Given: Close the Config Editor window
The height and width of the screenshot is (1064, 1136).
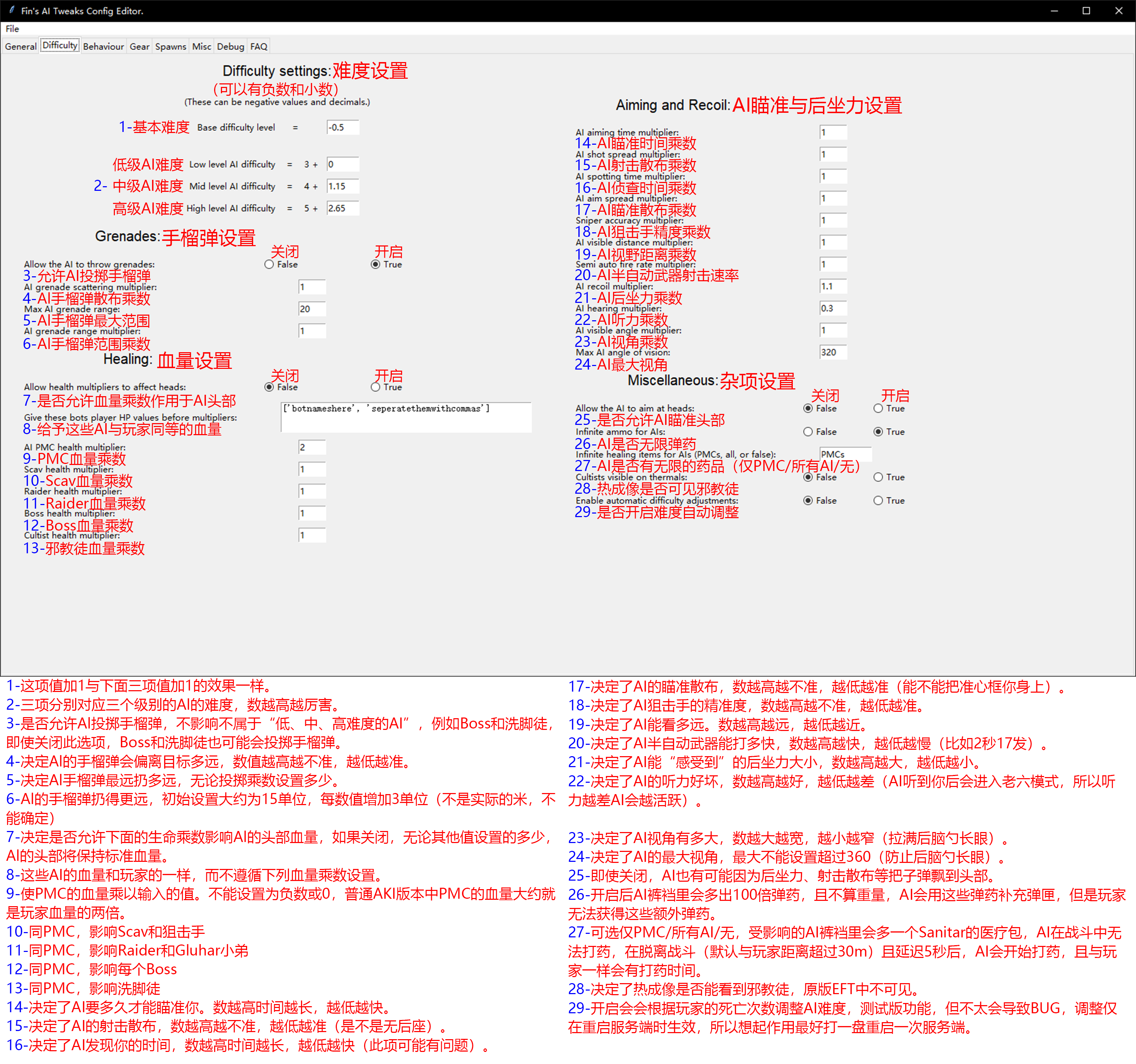Looking at the screenshot, I should [1119, 11].
